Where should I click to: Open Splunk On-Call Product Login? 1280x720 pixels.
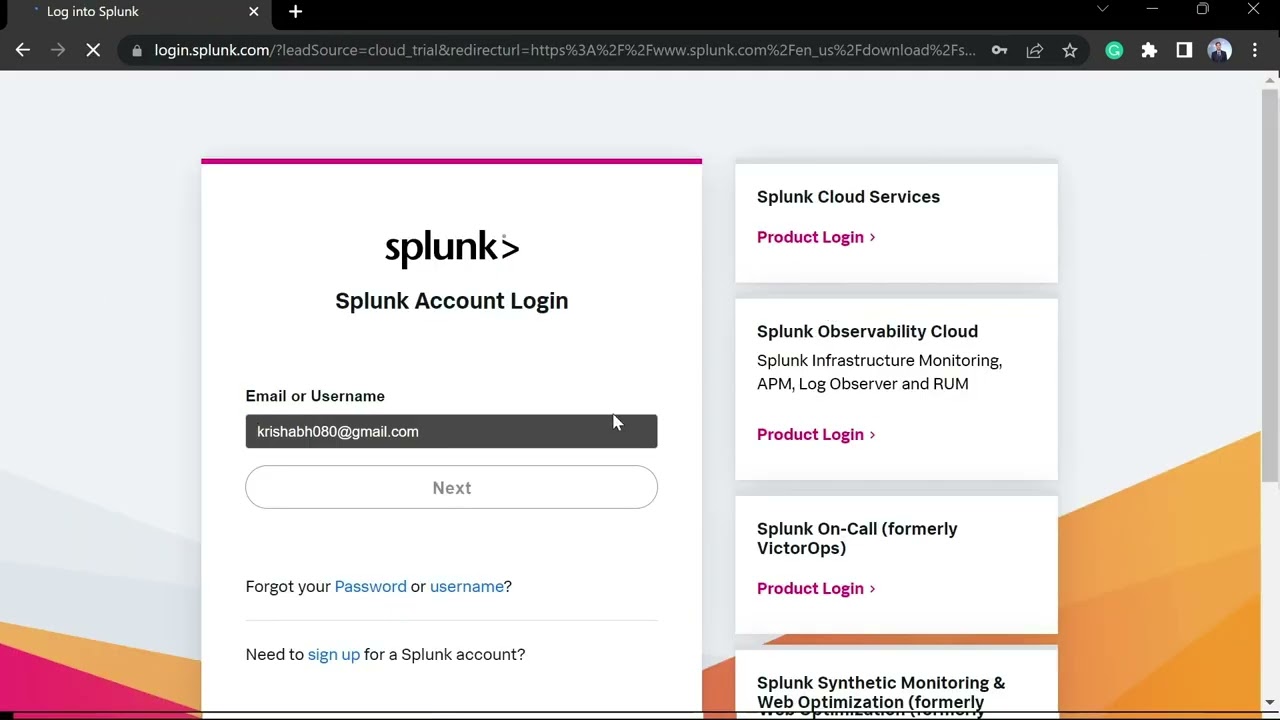tap(816, 588)
